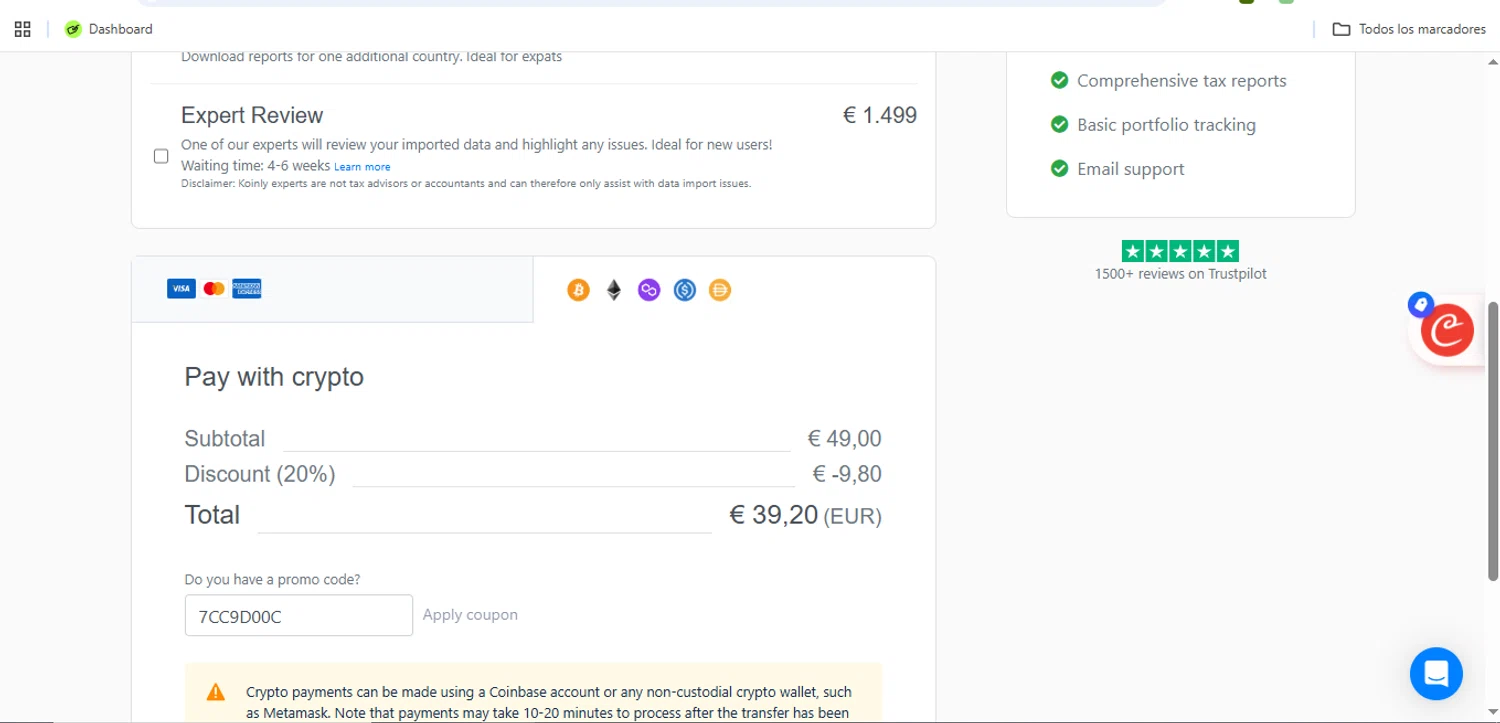Tick the Expert Review checkbox
The image size is (1500, 723).
pos(161,156)
